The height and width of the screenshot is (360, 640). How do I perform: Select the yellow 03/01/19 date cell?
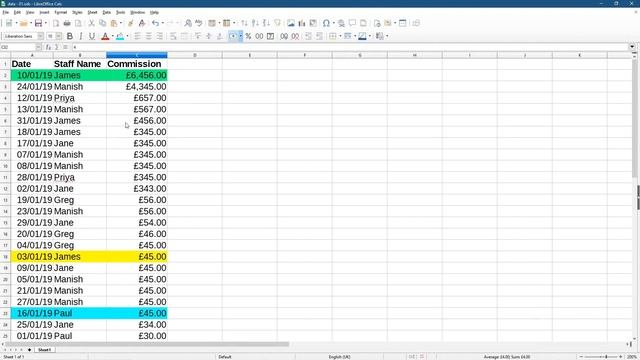click(x=32, y=257)
